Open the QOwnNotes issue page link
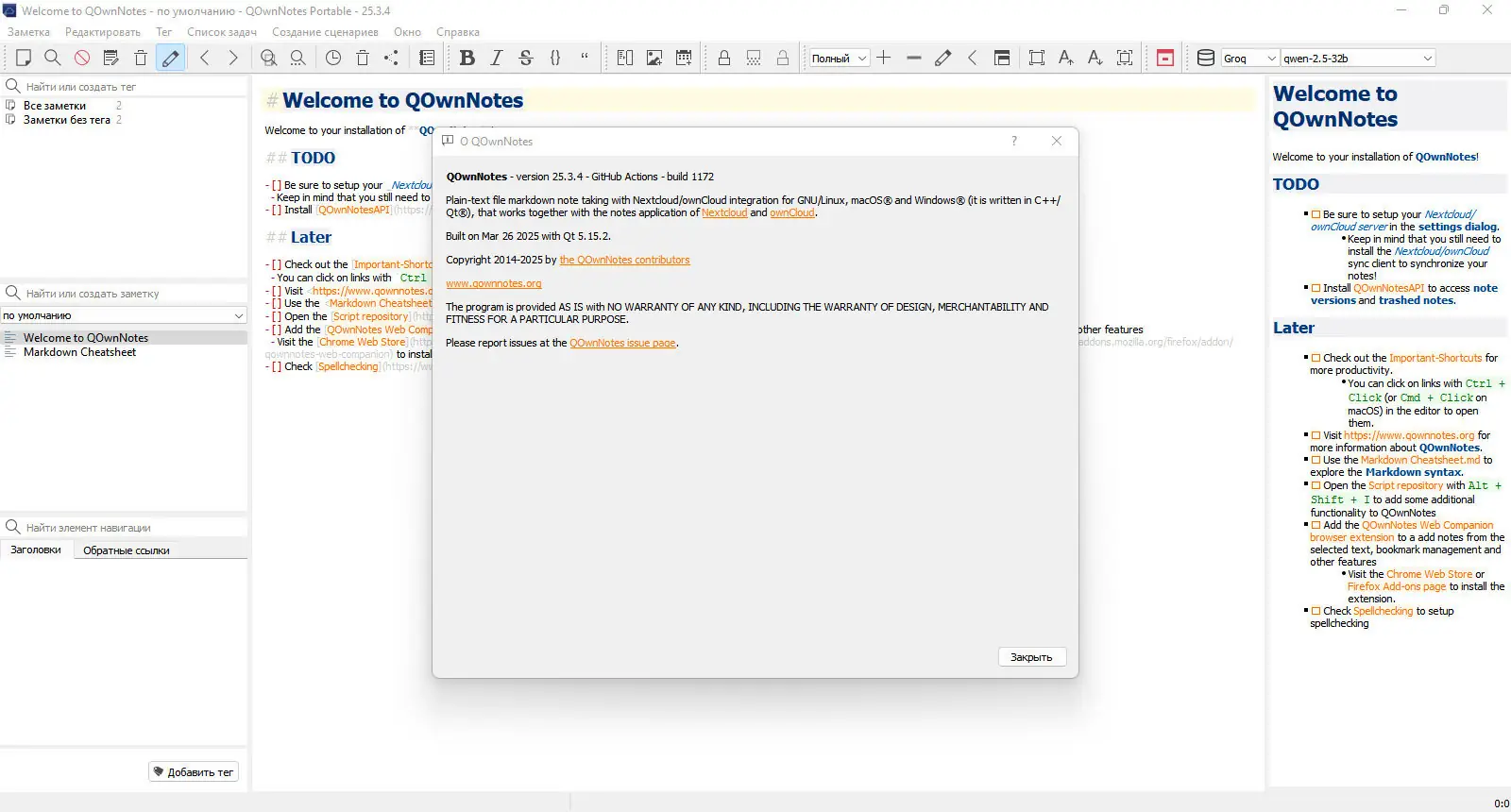Screen dimensions: 1511x812 [622, 344]
